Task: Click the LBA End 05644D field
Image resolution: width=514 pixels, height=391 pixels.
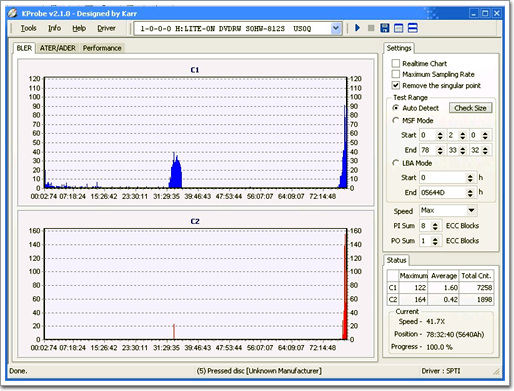Action: pyautogui.click(x=443, y=193)
